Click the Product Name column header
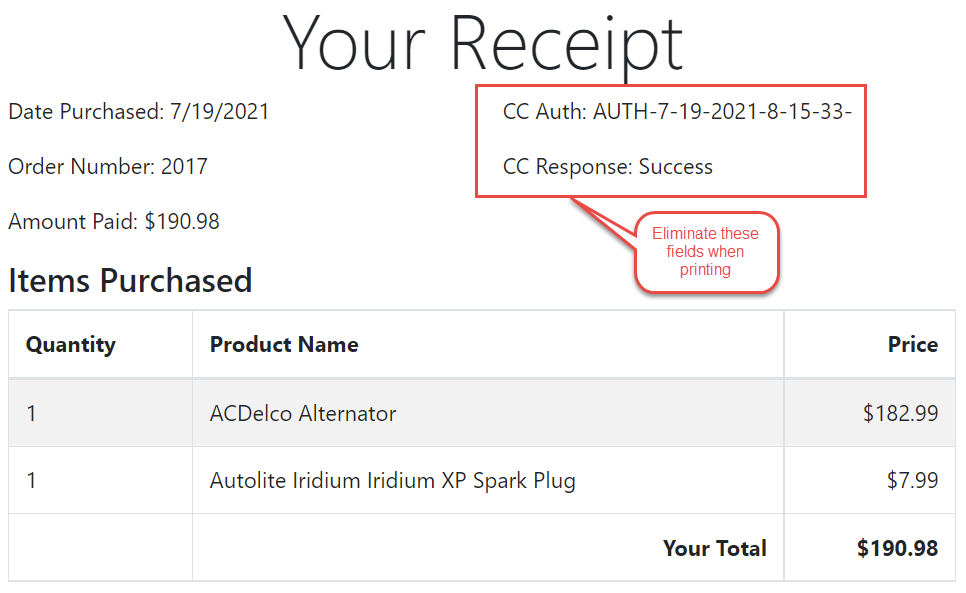Viewport: 966px width, 593px height. click(284, 345)
